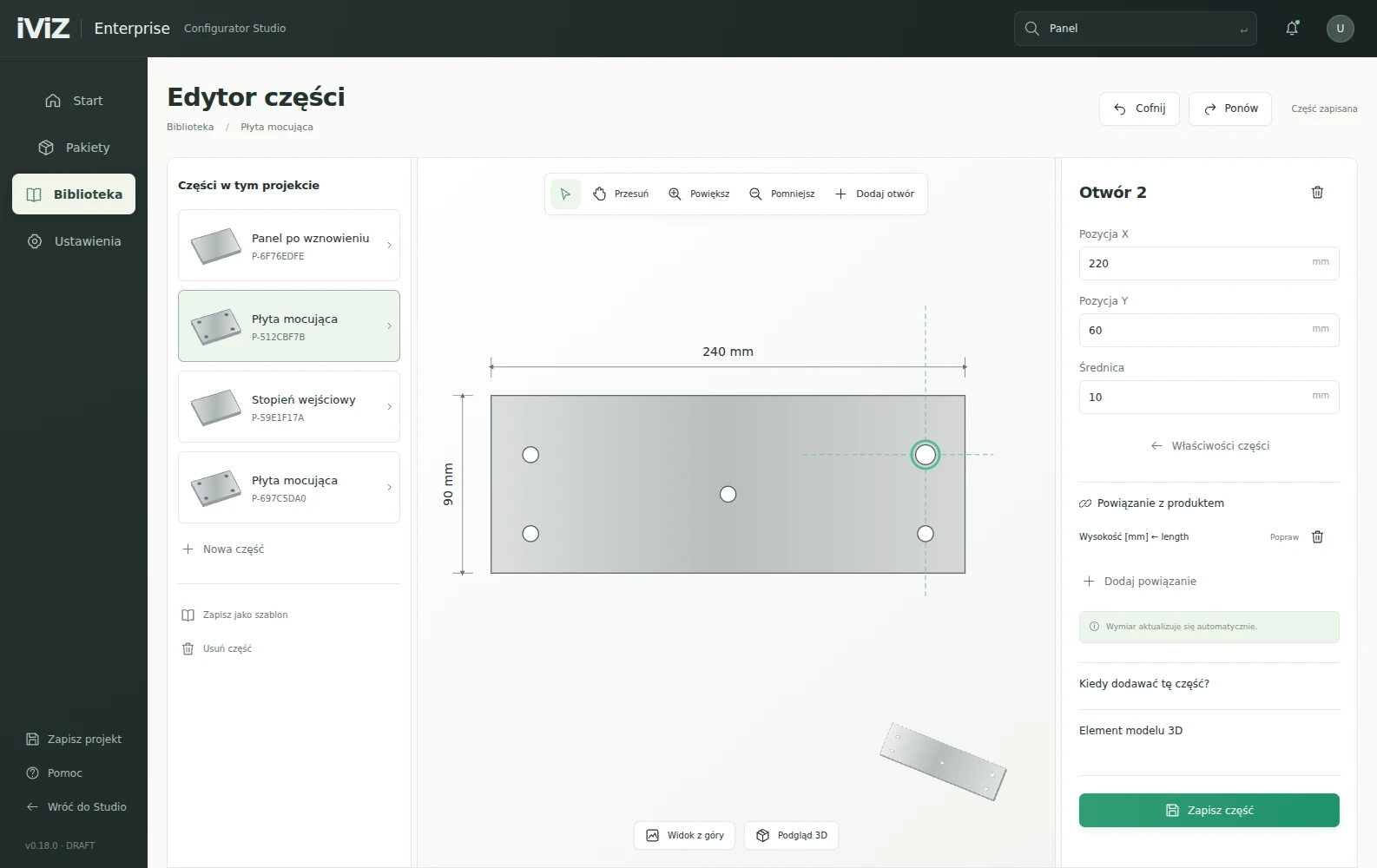
Task: Open Ustawienia settings
Action: (x=74, y=241)
